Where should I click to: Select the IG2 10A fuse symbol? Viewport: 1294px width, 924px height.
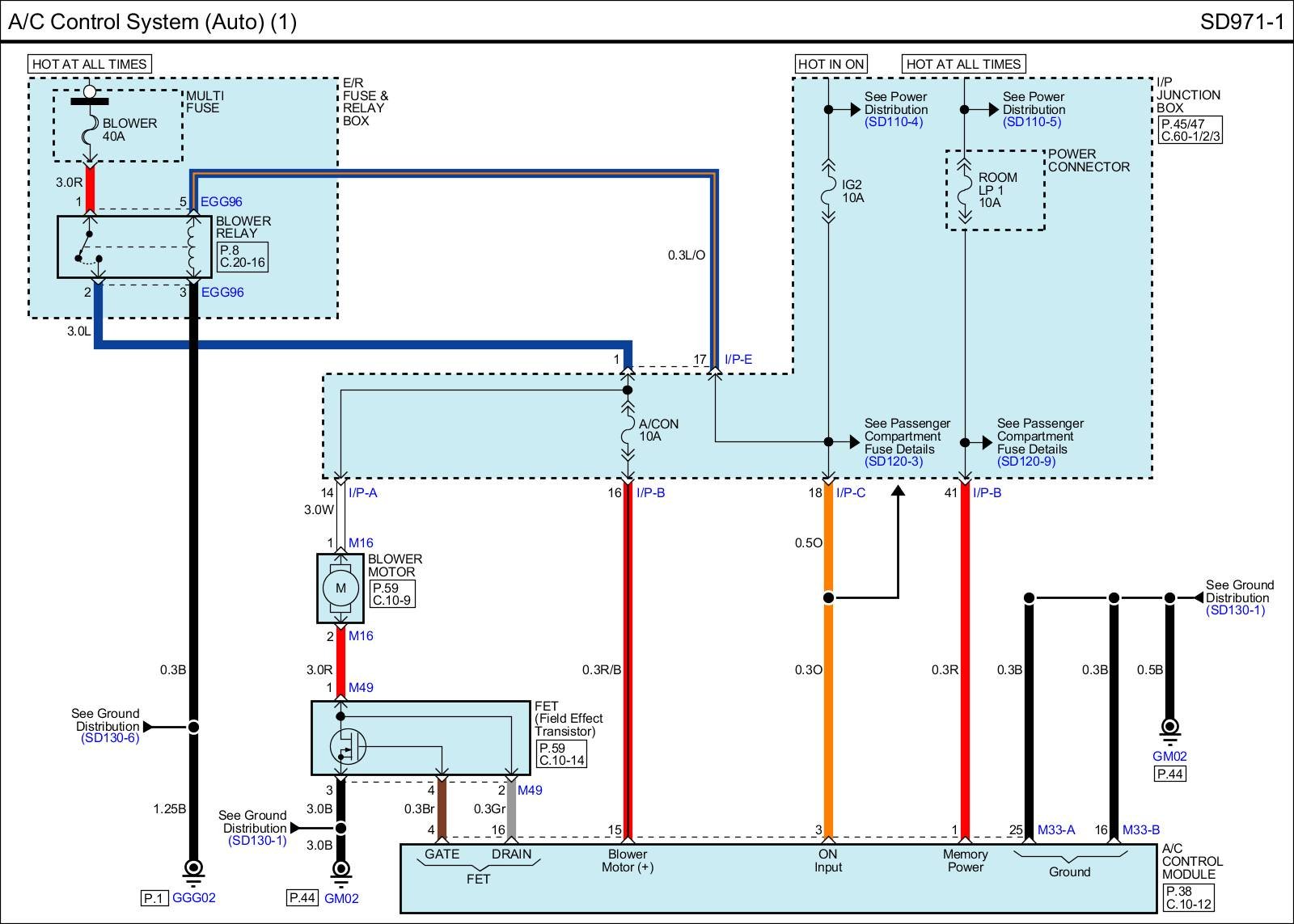(x=828, y=192)
